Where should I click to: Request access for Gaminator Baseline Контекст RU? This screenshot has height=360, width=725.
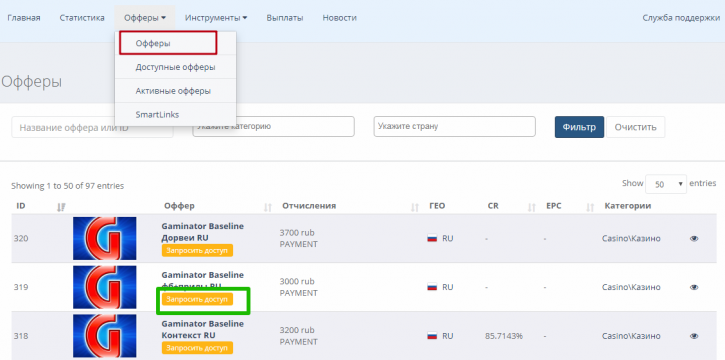click(197, 348)
